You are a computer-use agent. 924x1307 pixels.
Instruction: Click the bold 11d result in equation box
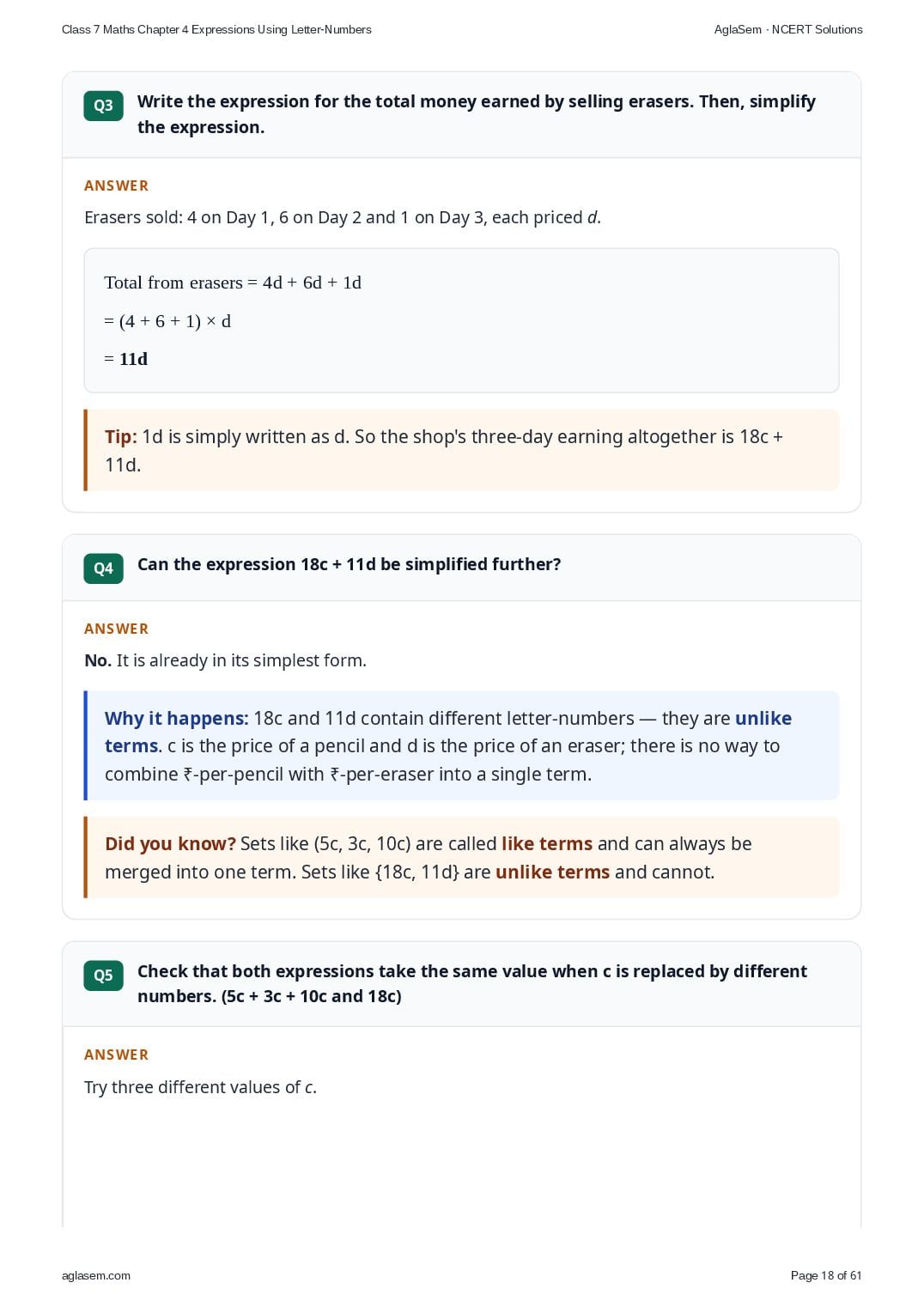pyautogui.click(x=133, y=359)
